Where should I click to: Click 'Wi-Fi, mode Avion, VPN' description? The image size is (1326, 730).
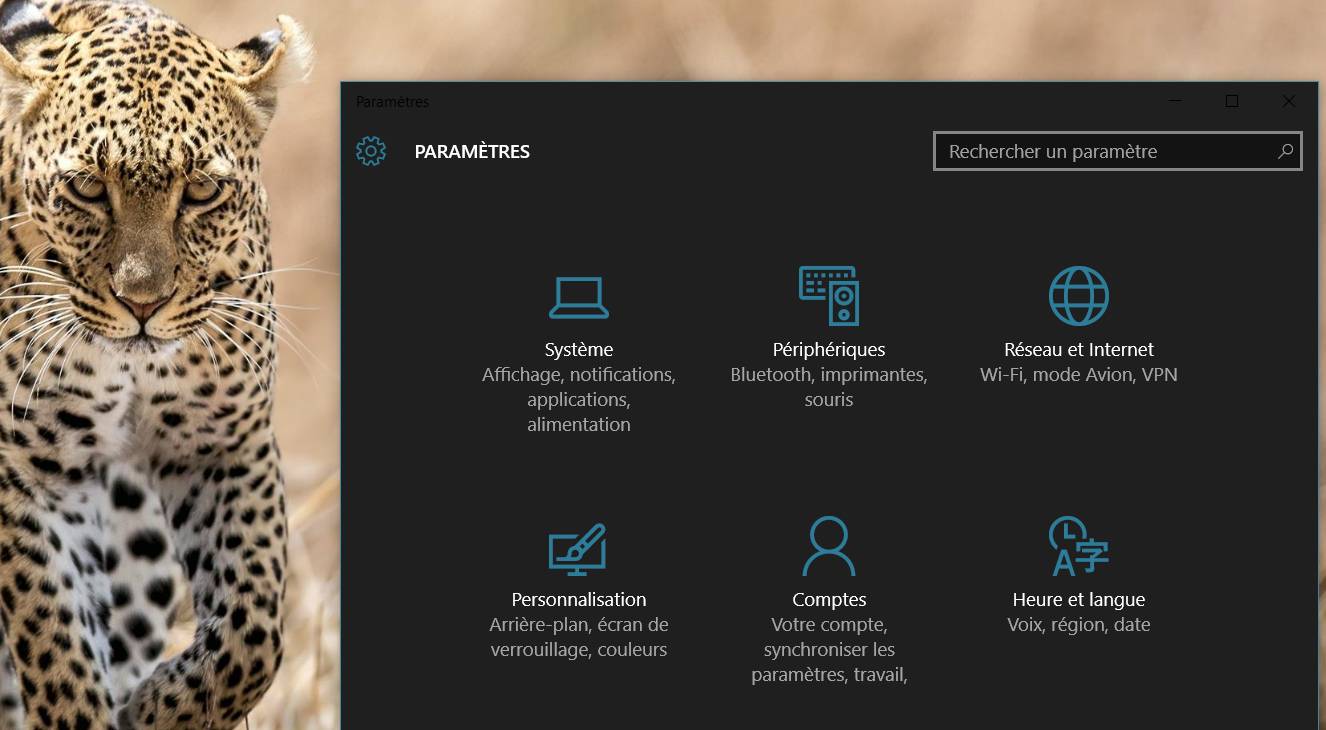pos(1079,375)
